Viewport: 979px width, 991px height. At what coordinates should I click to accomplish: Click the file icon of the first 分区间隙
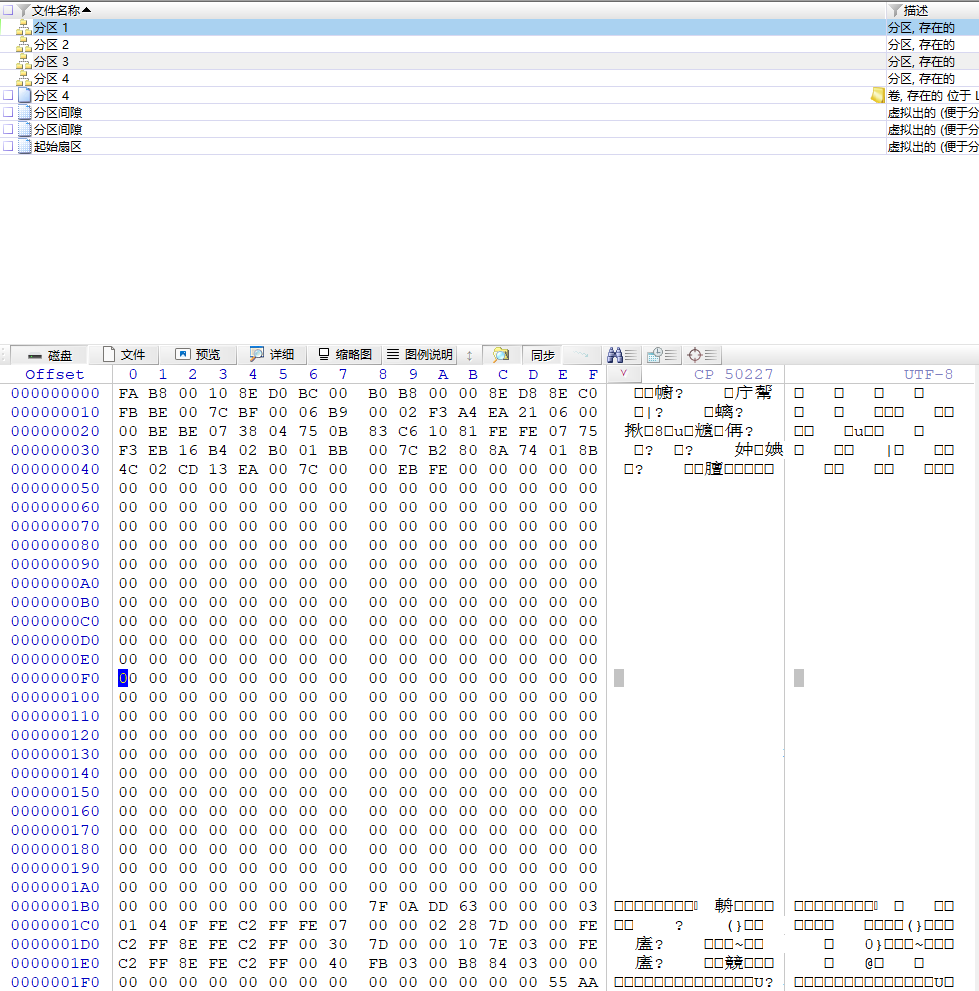pos(25,112)
